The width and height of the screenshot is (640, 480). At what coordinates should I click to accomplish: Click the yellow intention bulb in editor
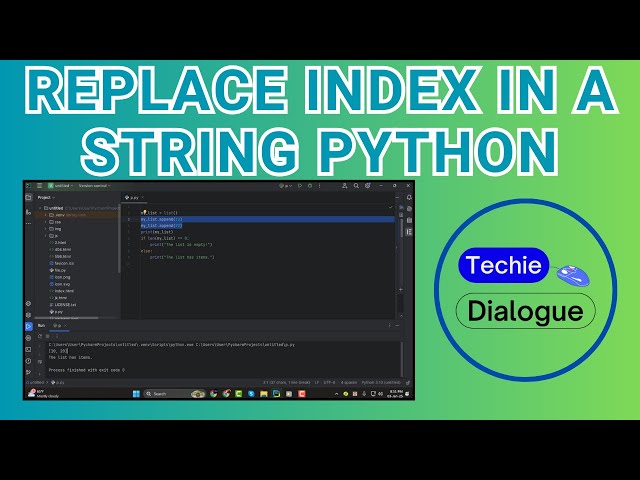point(144,212)
